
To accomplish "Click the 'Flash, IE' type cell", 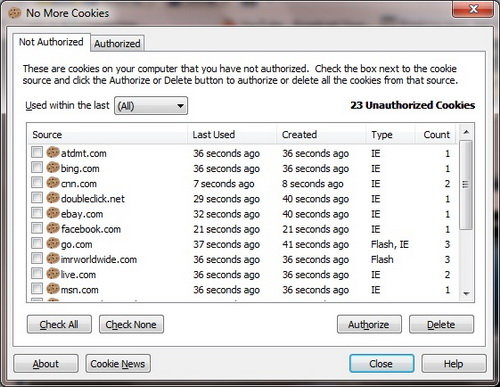I will pyautogui.click(x=390, y=244).
